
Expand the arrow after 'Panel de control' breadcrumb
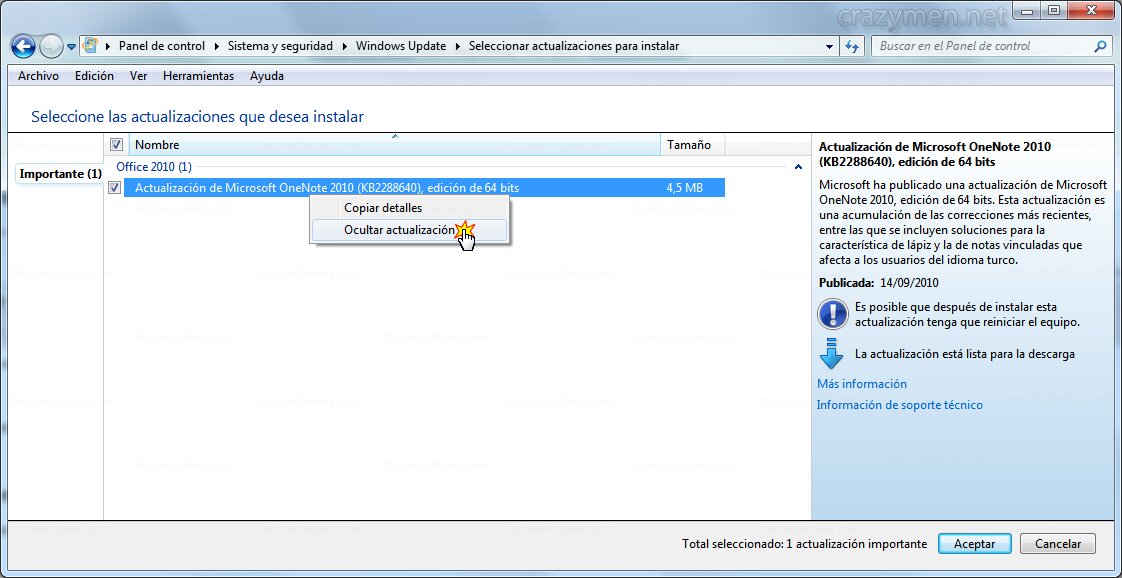click(216, 46)
